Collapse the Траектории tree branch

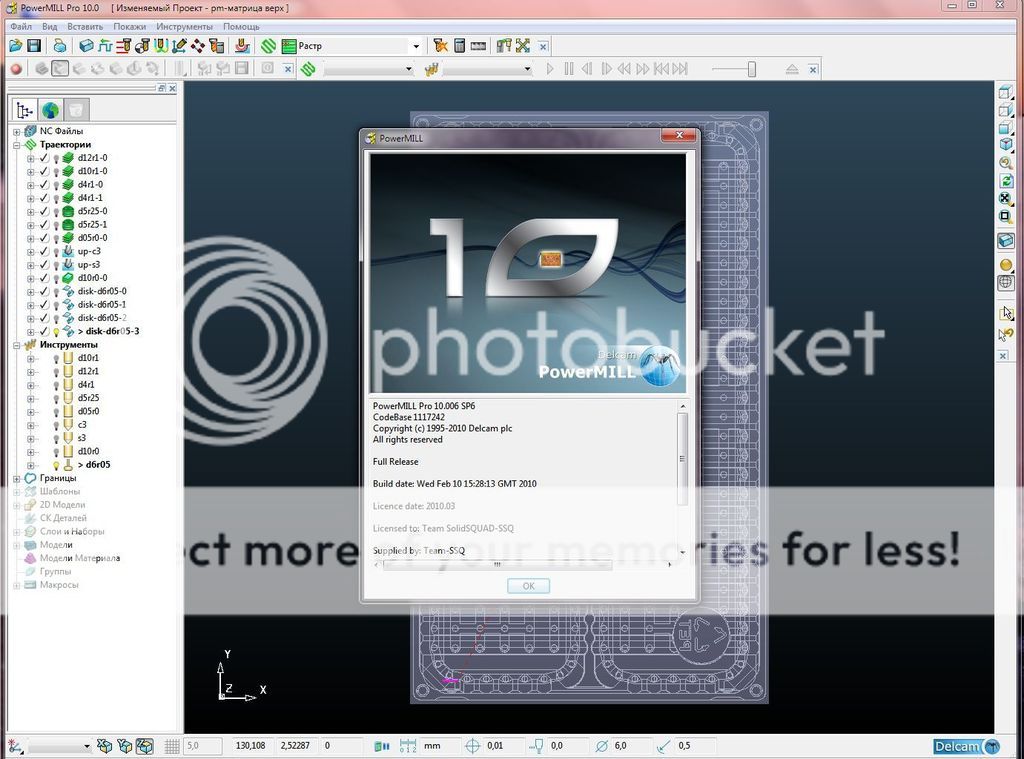(17, 145)
